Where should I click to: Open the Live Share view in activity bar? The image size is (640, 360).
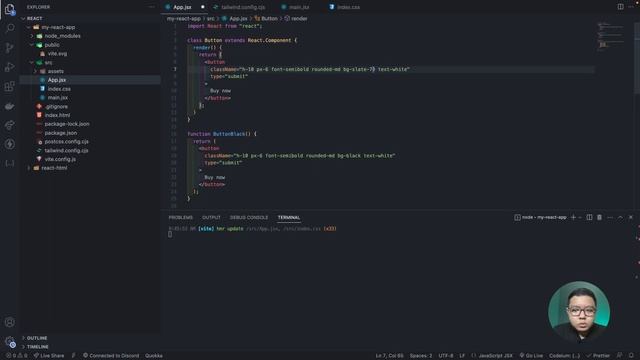pyautogui.click(x=9, y=125)
